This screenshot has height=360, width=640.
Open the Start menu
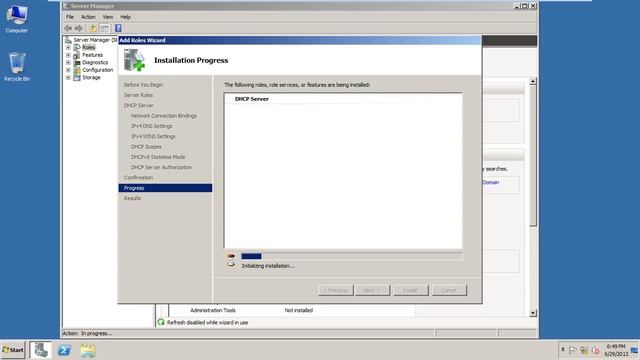pos(13,350)
